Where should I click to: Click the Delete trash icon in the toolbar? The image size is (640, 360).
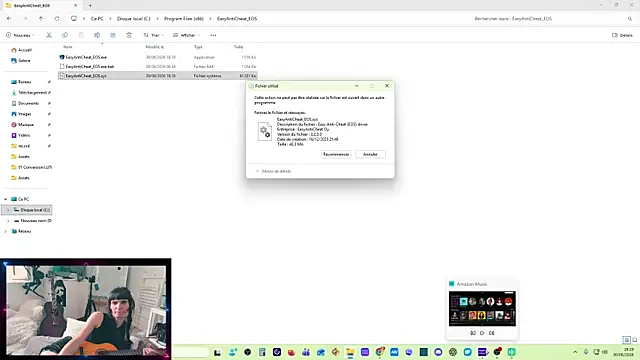129,35
